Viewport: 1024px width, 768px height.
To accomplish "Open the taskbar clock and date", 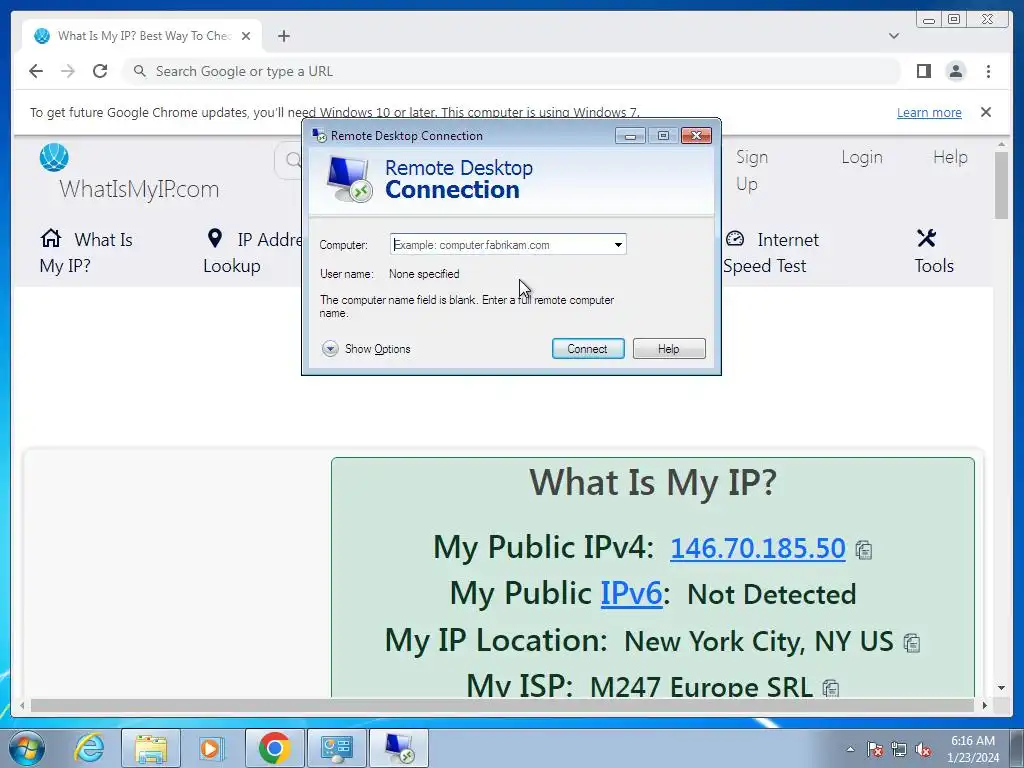I will (x=973, y=749).
